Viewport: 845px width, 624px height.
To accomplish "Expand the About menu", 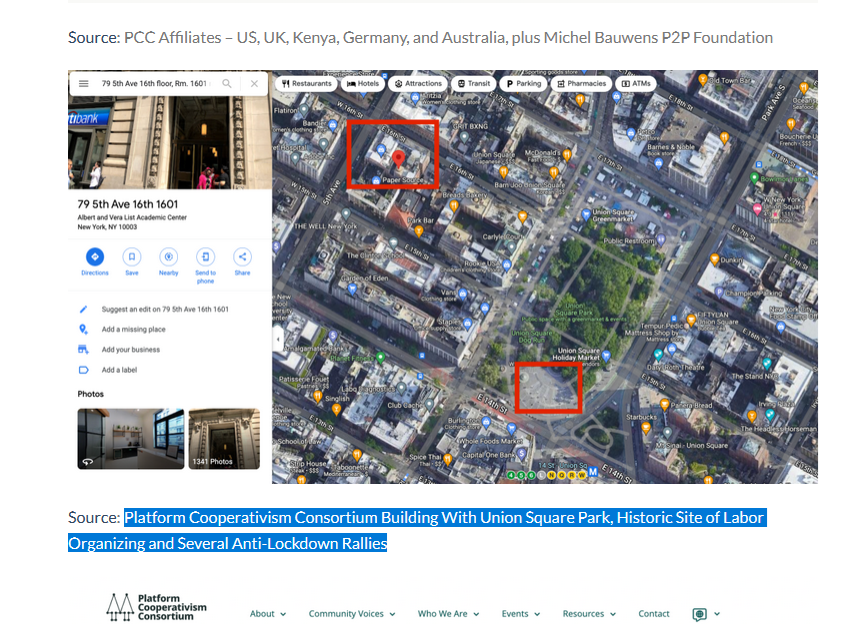I will point(268,614).
